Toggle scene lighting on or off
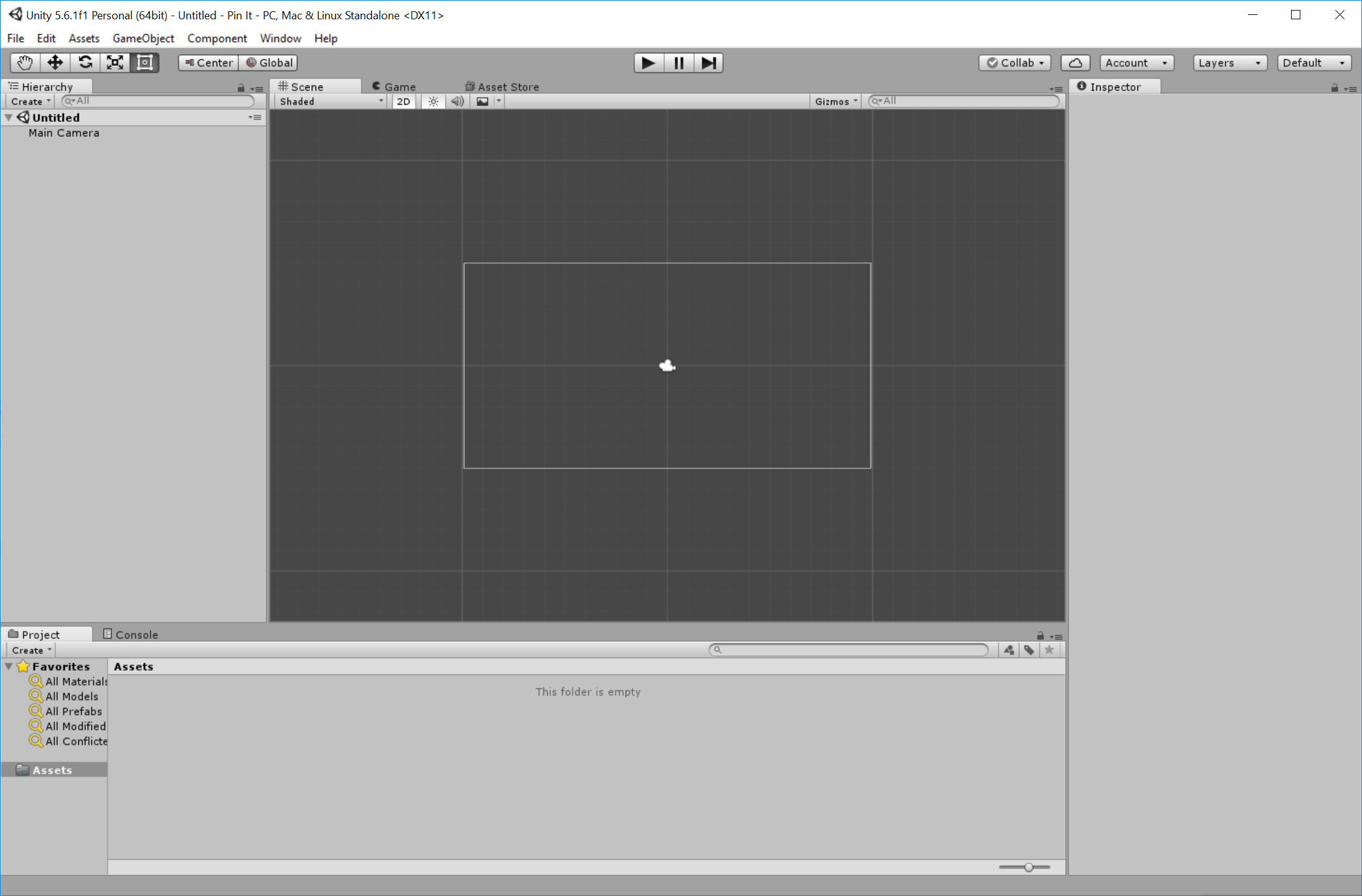The width and height of the screenshot is (1362, 896). (x=433, y=101)
